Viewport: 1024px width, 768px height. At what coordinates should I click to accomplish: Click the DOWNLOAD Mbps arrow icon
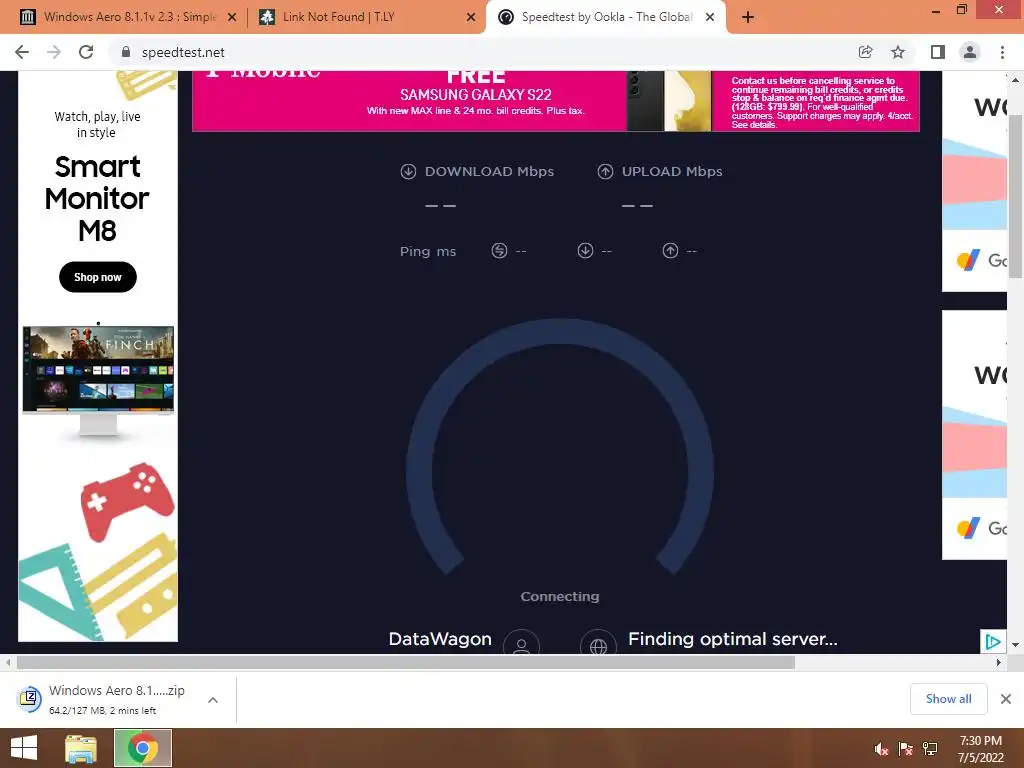tap(408, 172)
